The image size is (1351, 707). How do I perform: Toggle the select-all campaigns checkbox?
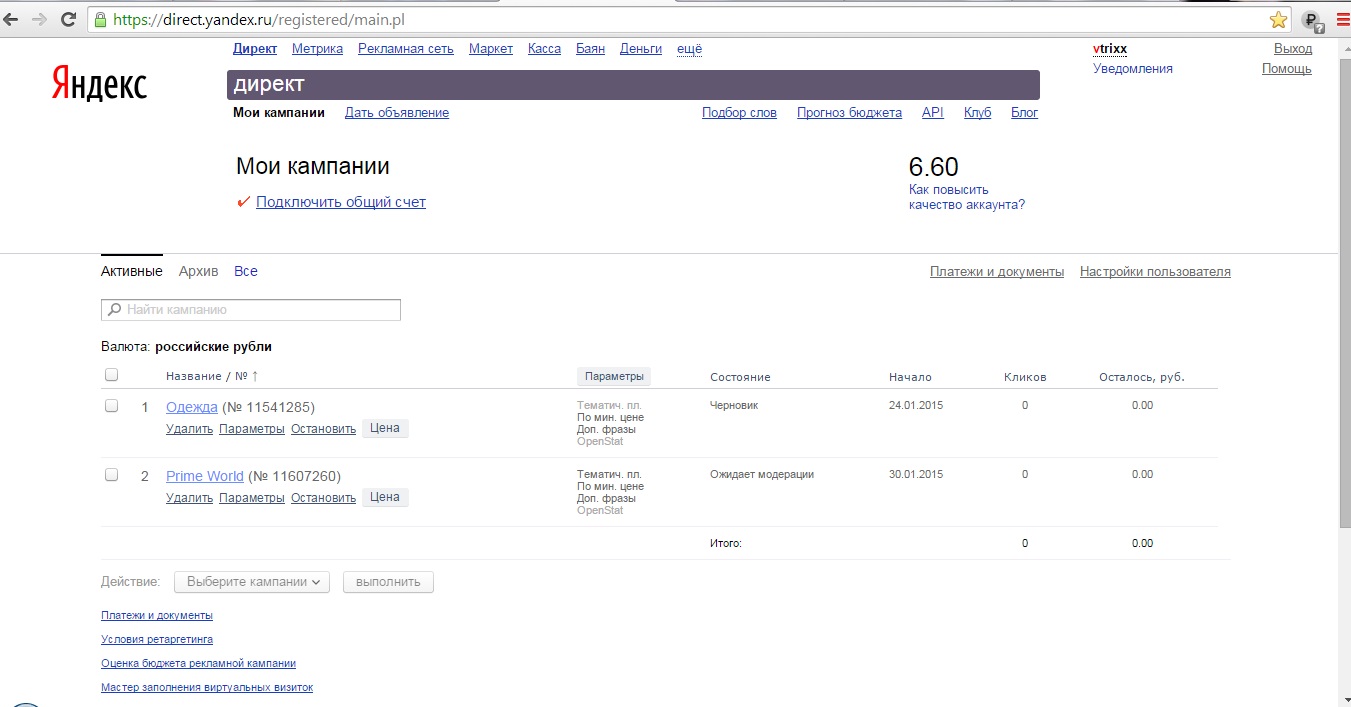point(112,375)
